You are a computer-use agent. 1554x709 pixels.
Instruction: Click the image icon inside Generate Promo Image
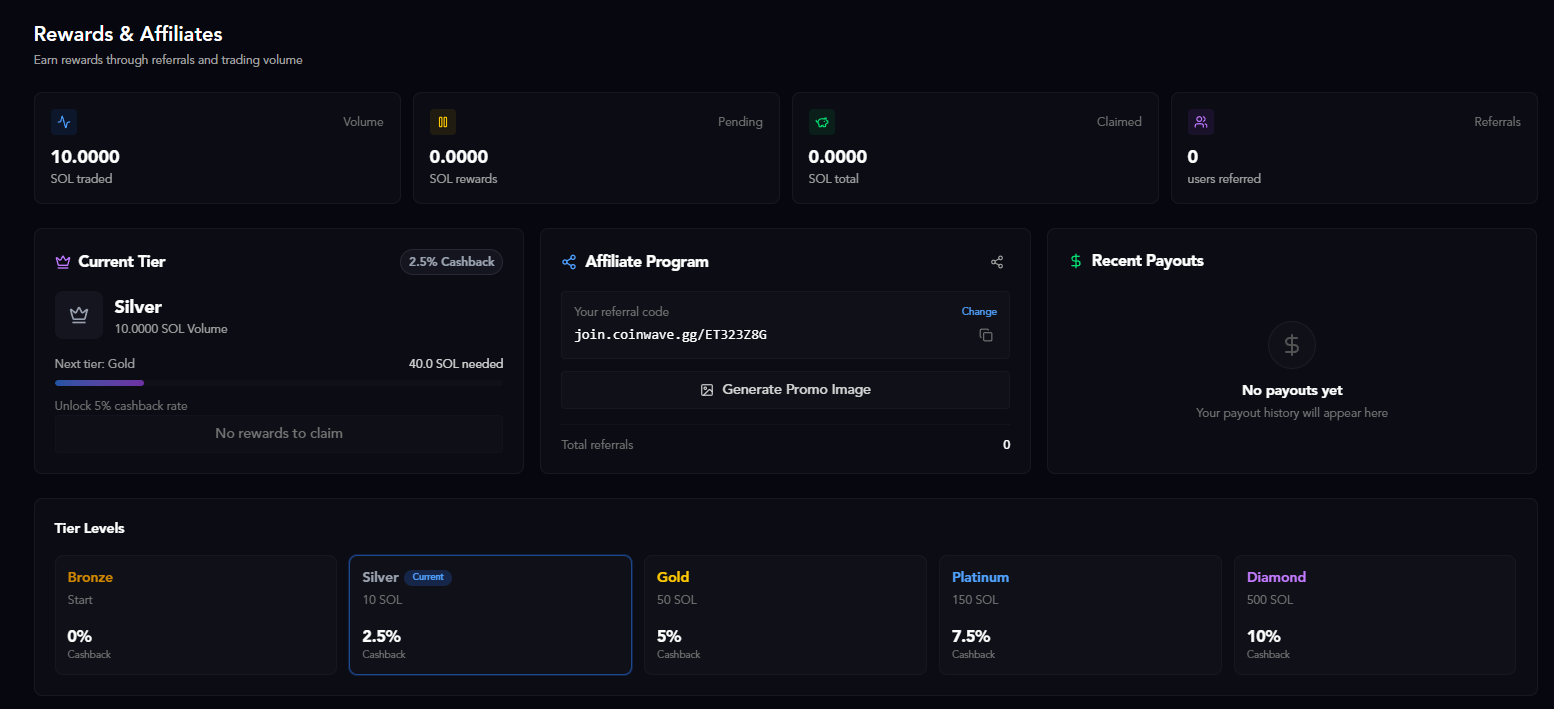tap(707, 389)
